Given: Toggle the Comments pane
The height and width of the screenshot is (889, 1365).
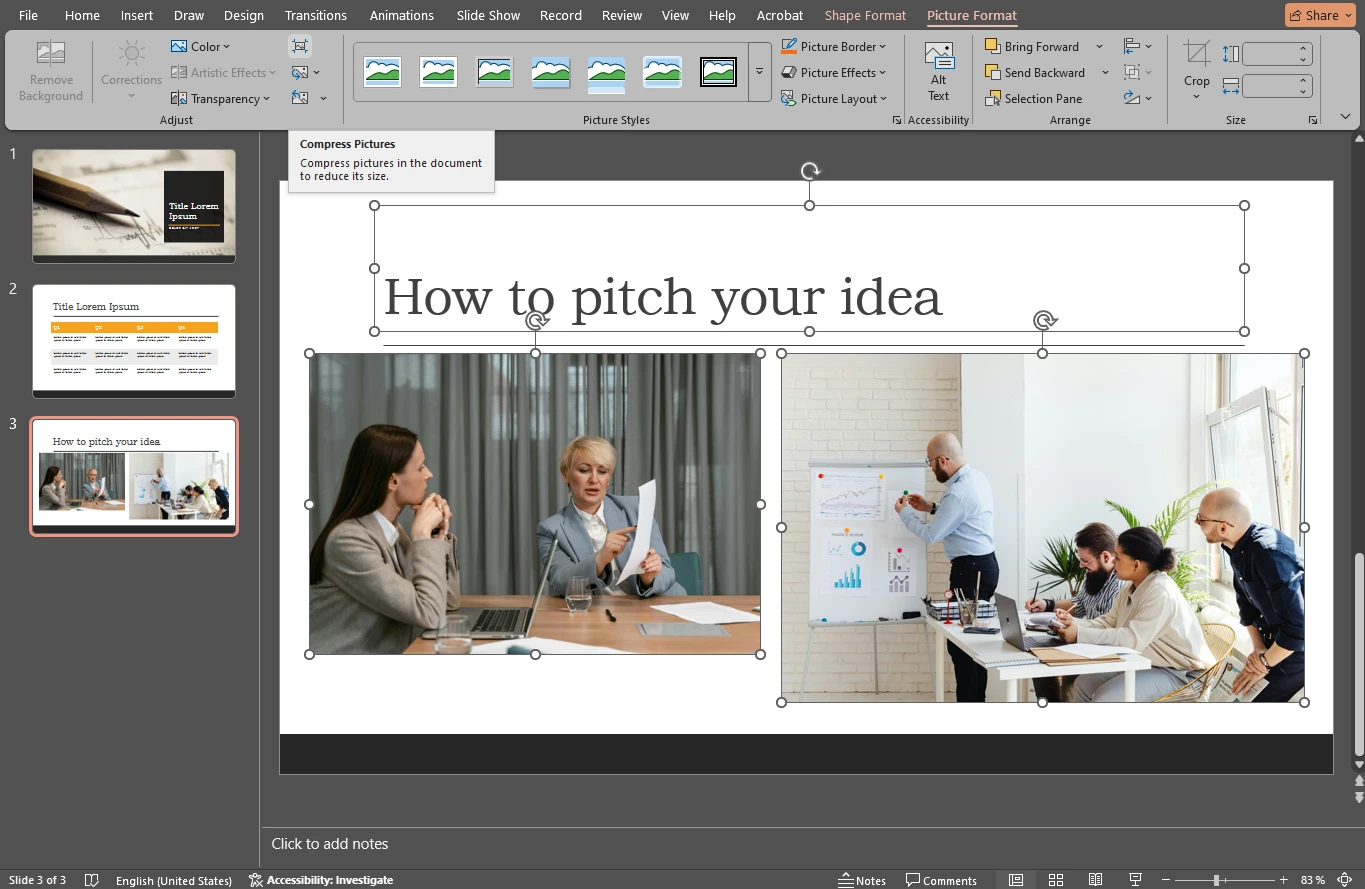Looking at the screenshot, I should pos(941,880).
